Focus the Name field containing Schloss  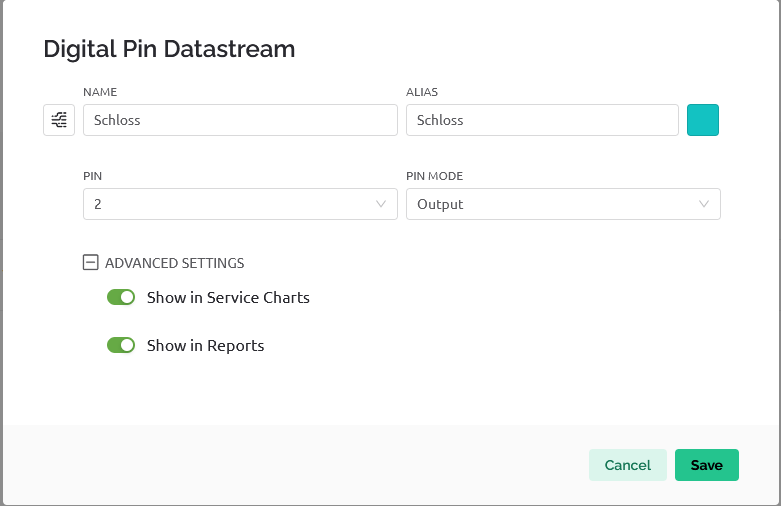(240, 120)
